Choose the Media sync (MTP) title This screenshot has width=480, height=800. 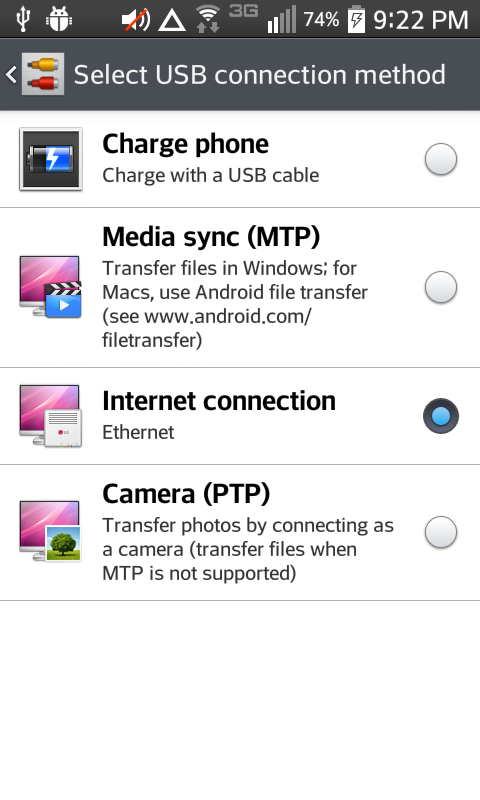pyautogui.click(x=211, y=237)
